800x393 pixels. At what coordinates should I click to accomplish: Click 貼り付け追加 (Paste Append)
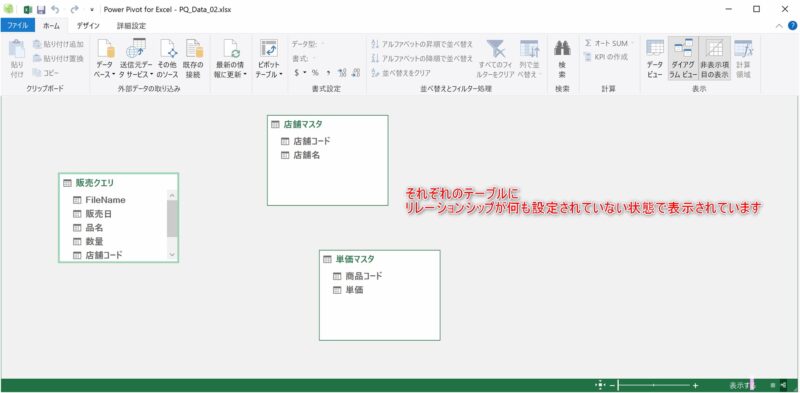click(58, 44)
